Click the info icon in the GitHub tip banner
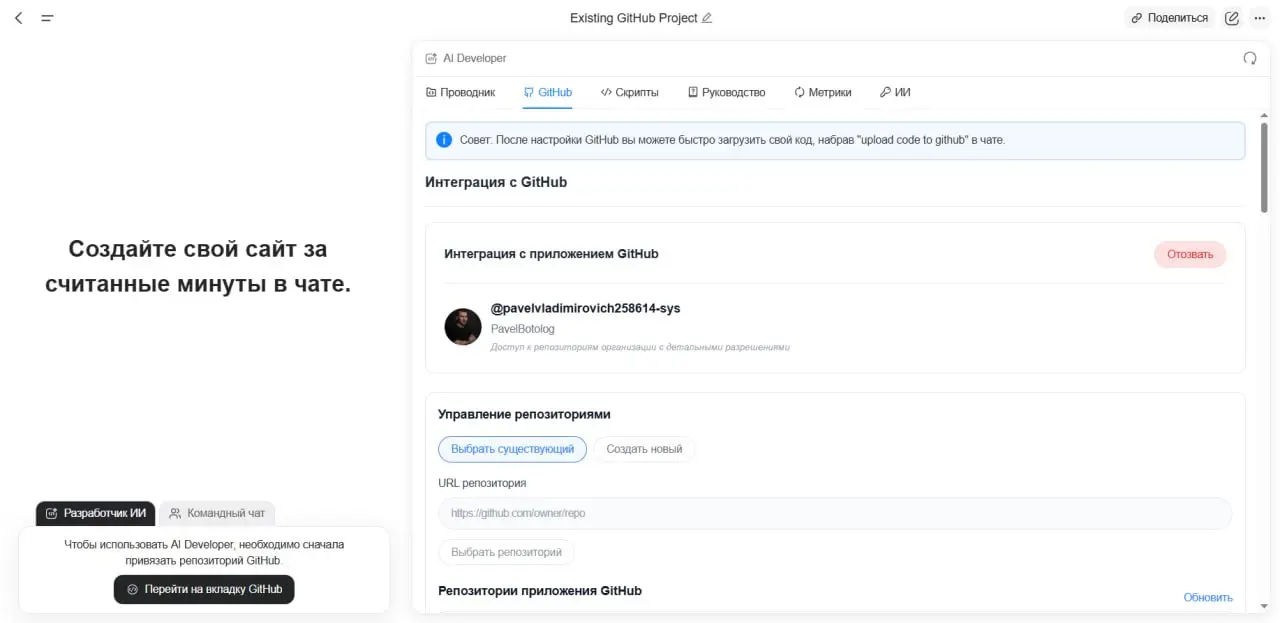The image size is (1280, 623). (444, 140)
